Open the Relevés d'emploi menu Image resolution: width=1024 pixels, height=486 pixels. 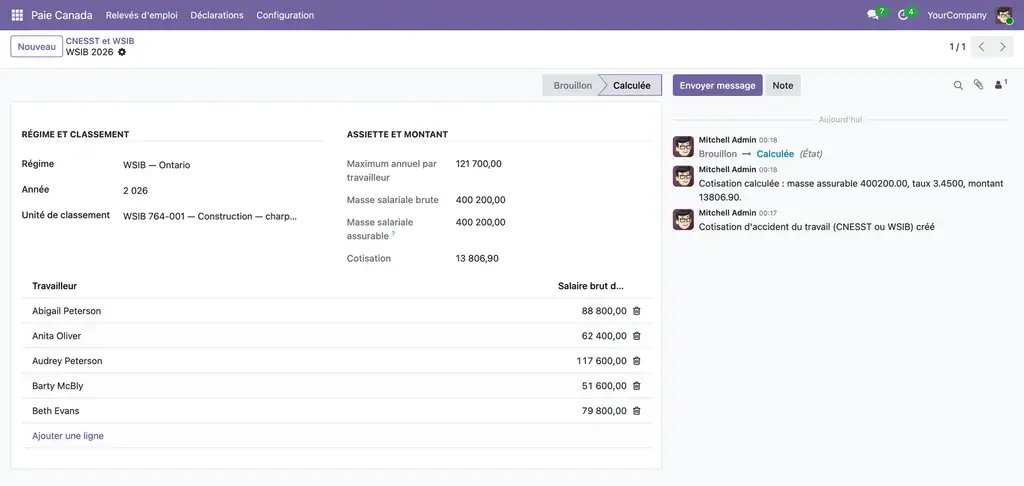point(142,15)
